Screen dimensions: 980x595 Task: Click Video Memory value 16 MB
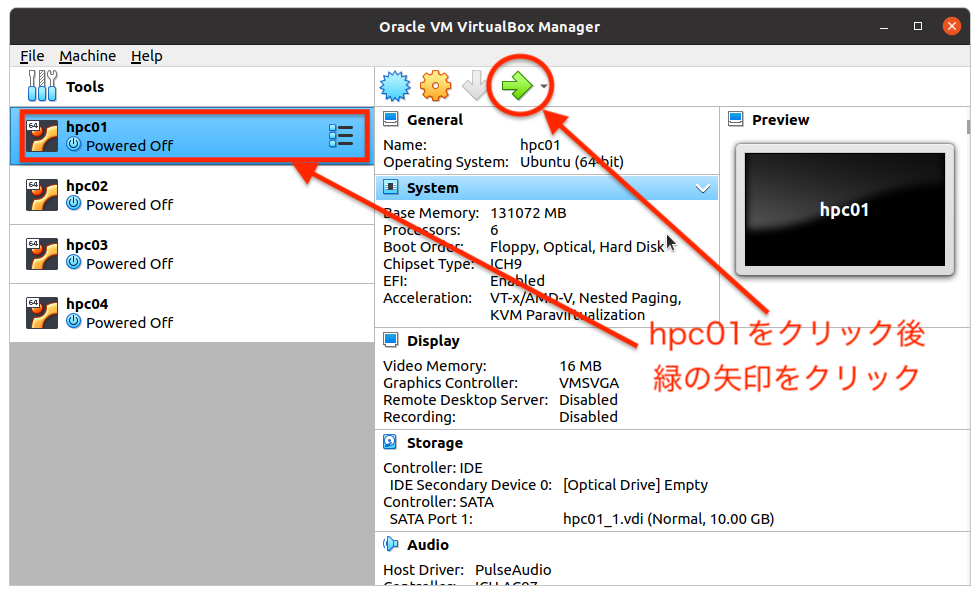580,366
